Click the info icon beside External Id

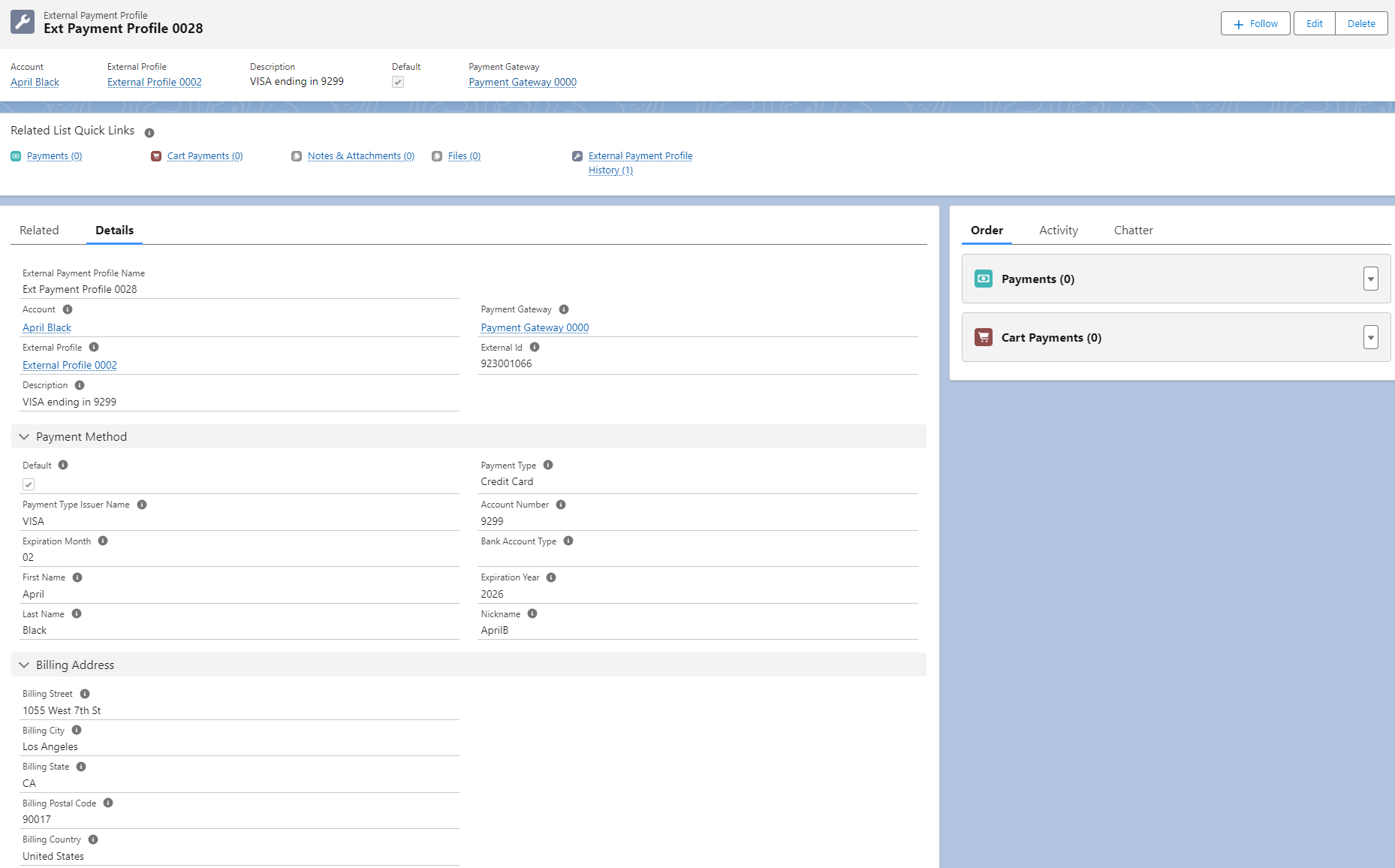pos(535,347)
